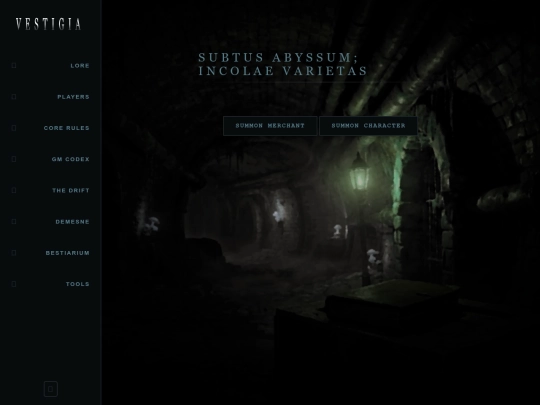The image size is (540, 405).
Task: Open the Tools menu item
Action: (x=77, y=284)
